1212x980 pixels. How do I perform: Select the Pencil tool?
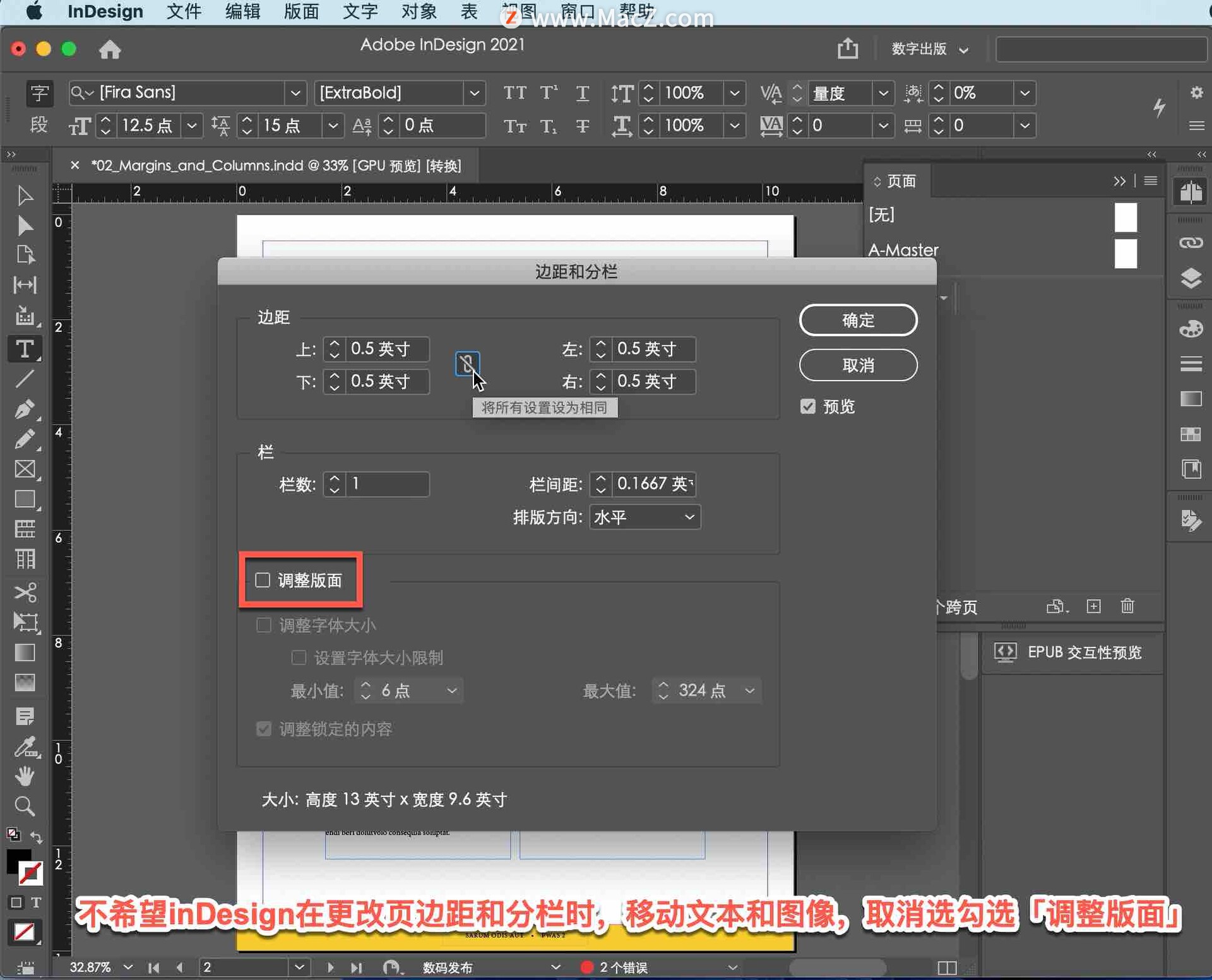point(25,439)
